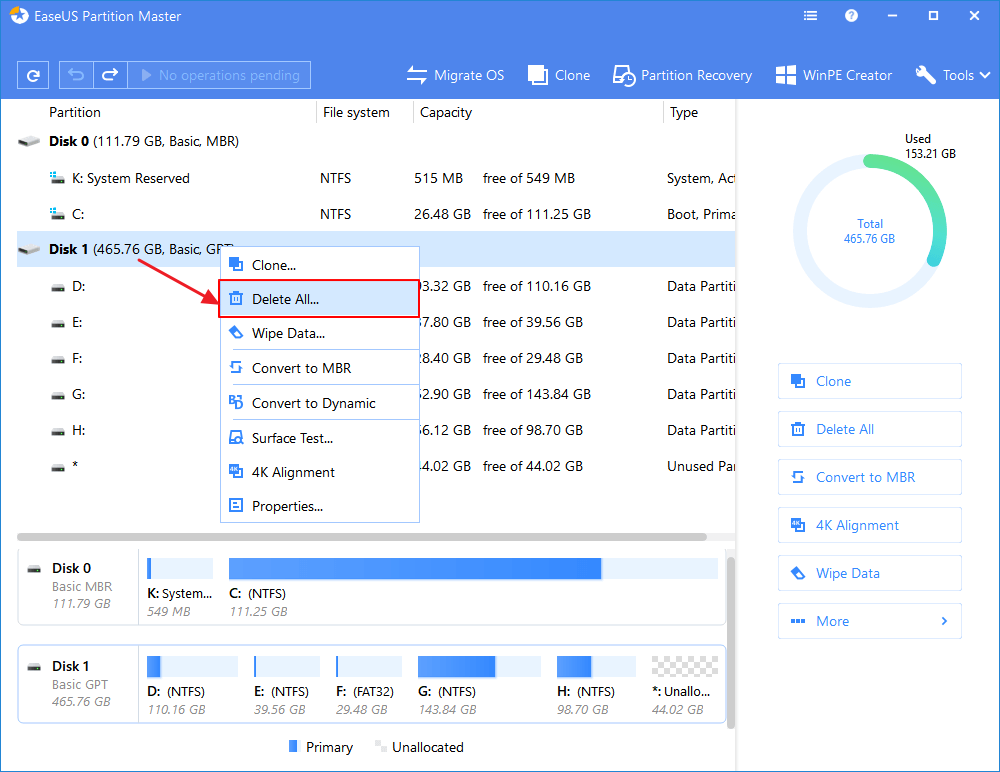
Task: Select the K: System Reserved partition row
Action: tap(376, 178)
